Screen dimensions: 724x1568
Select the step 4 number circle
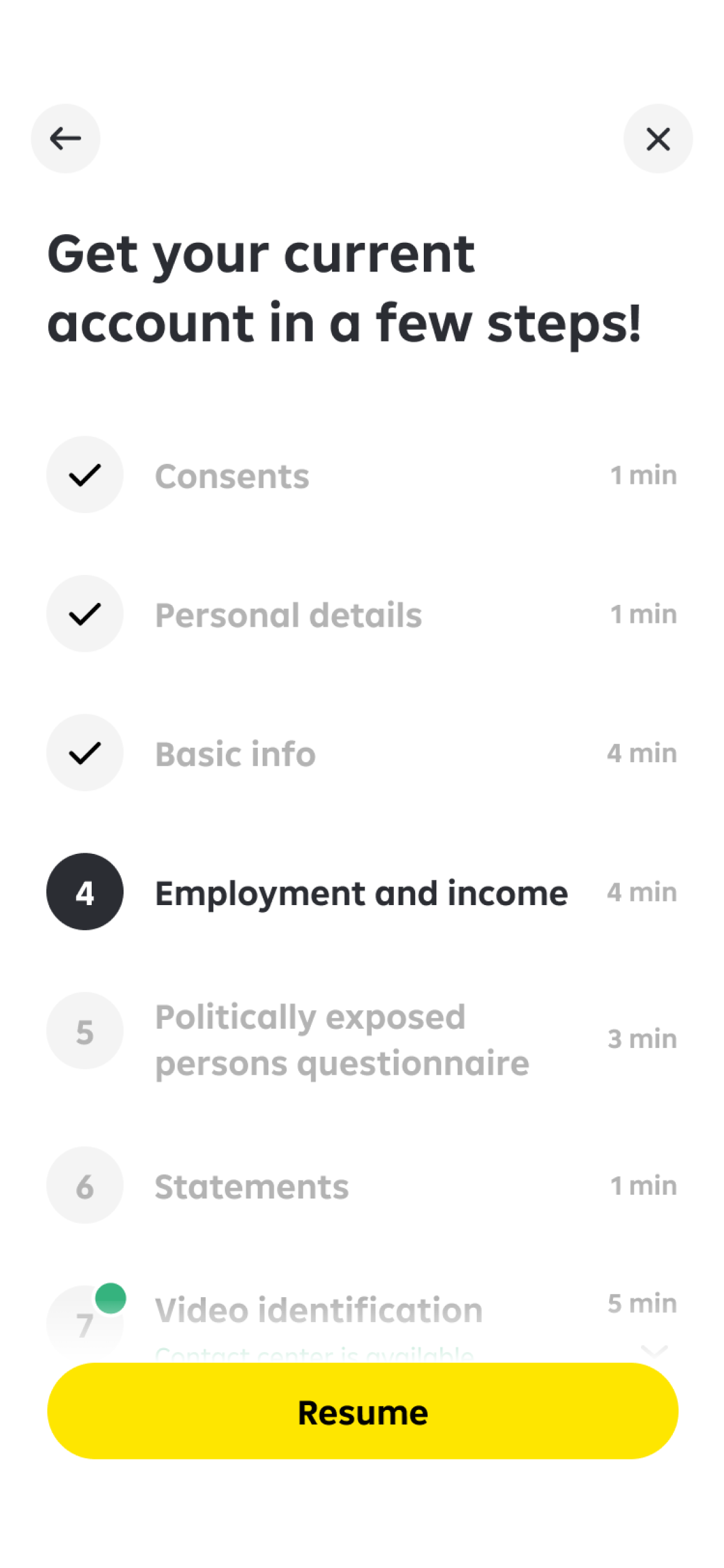85,892
